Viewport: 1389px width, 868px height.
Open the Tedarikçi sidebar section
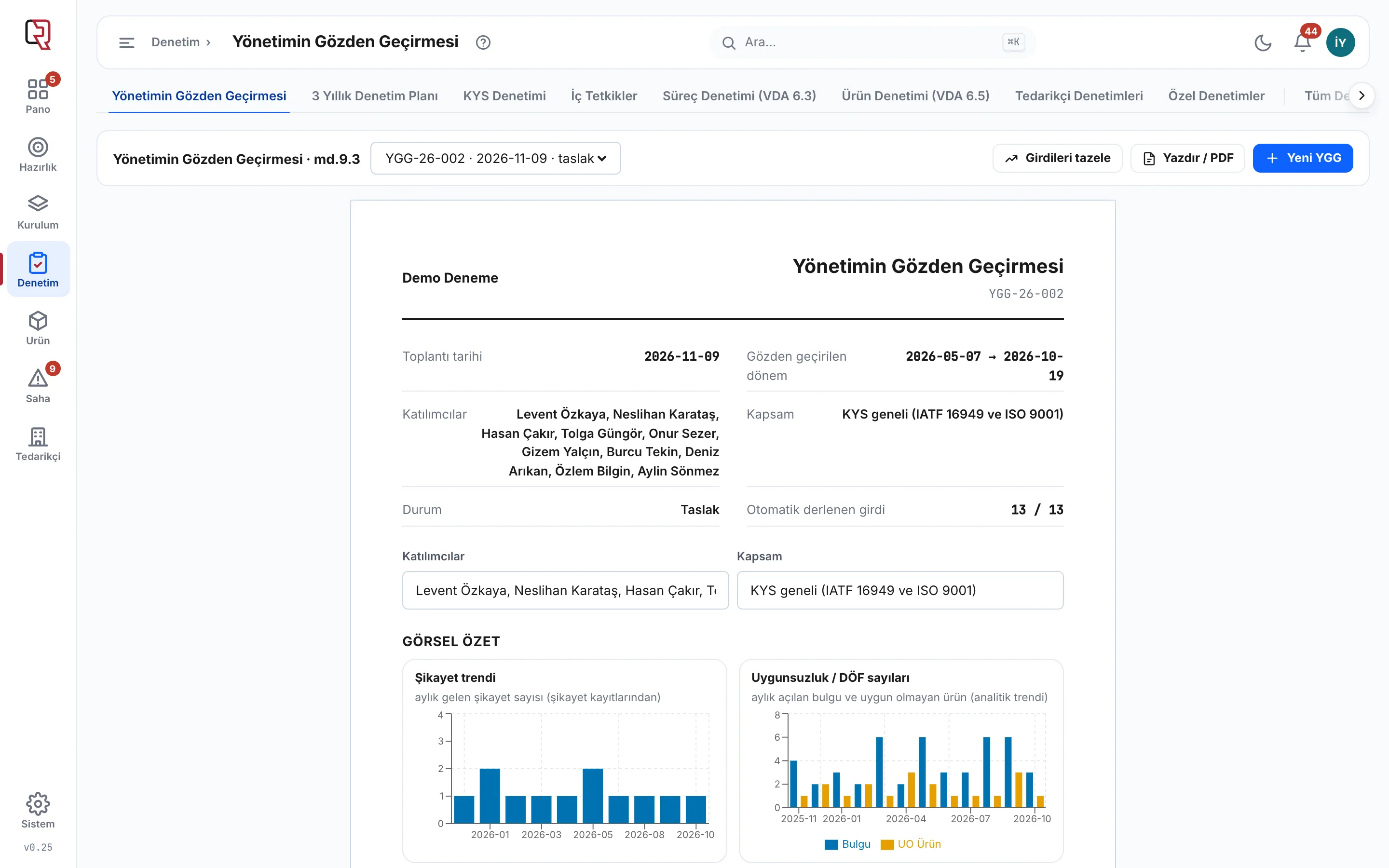[x=38, y=443]
